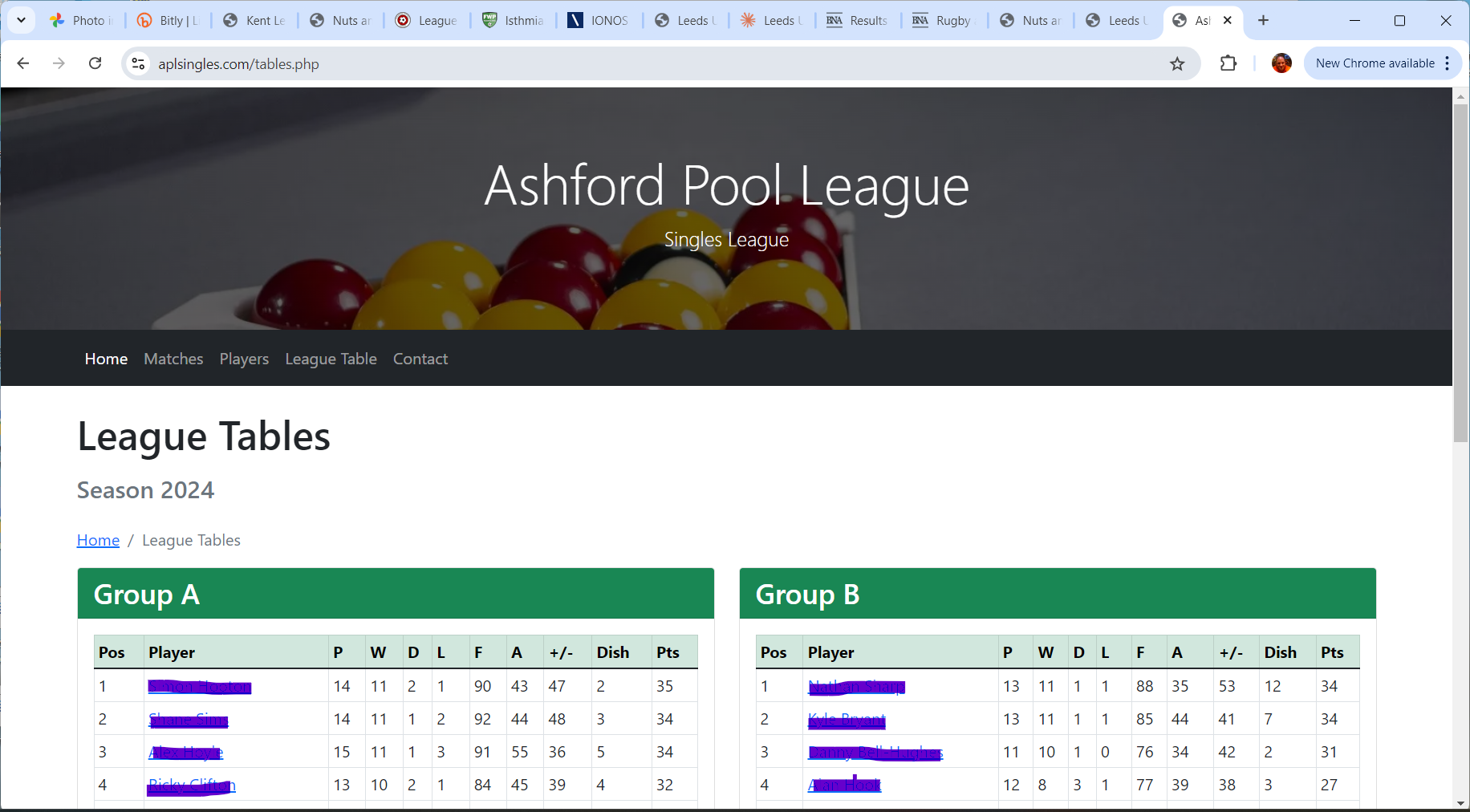The height and width of the screenshot is (812, 1470).
Task: Open the Extensions puzzle icon
Action: point(1228,63)
